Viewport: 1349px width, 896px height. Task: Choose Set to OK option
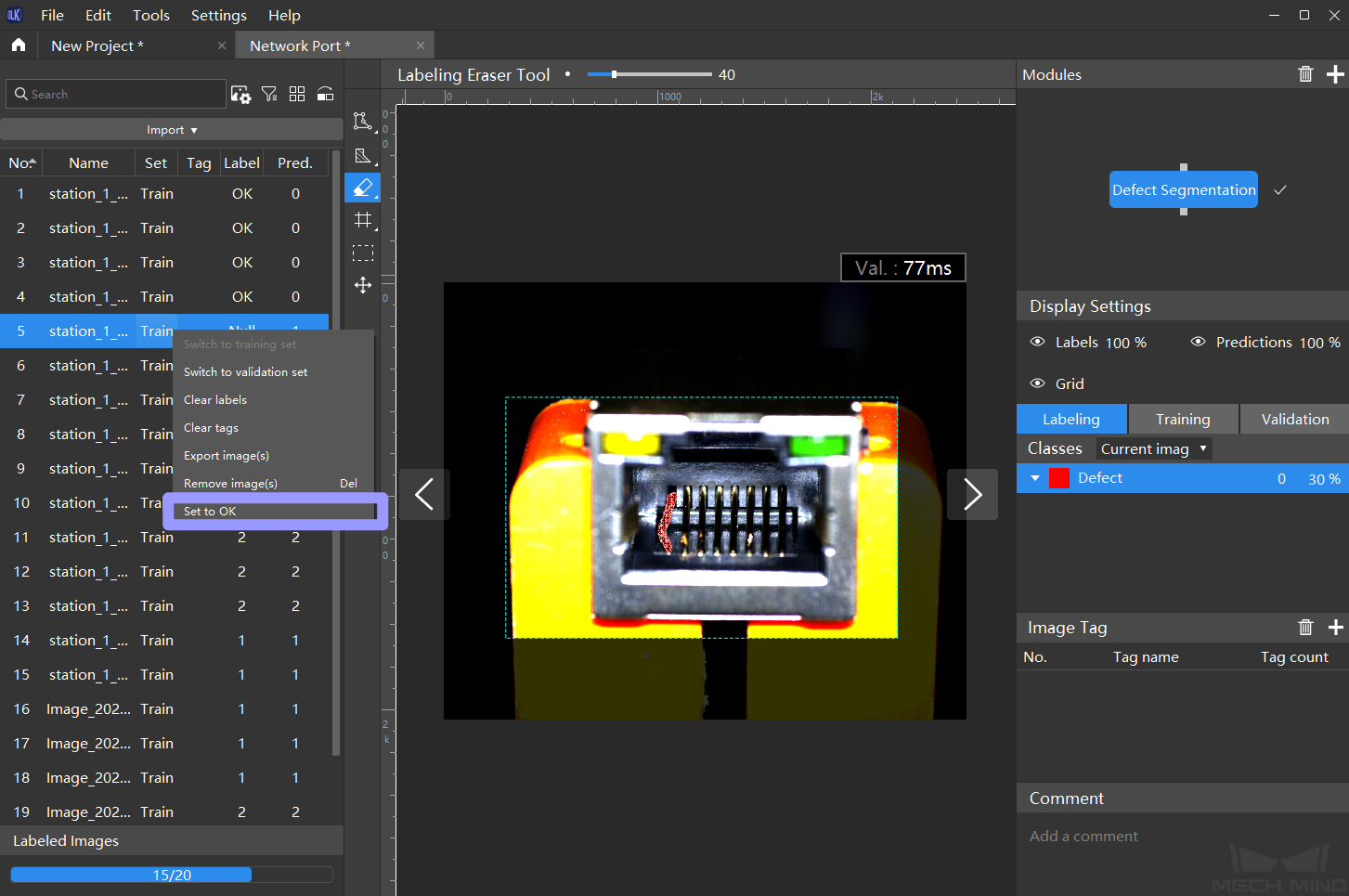[274, 511]
